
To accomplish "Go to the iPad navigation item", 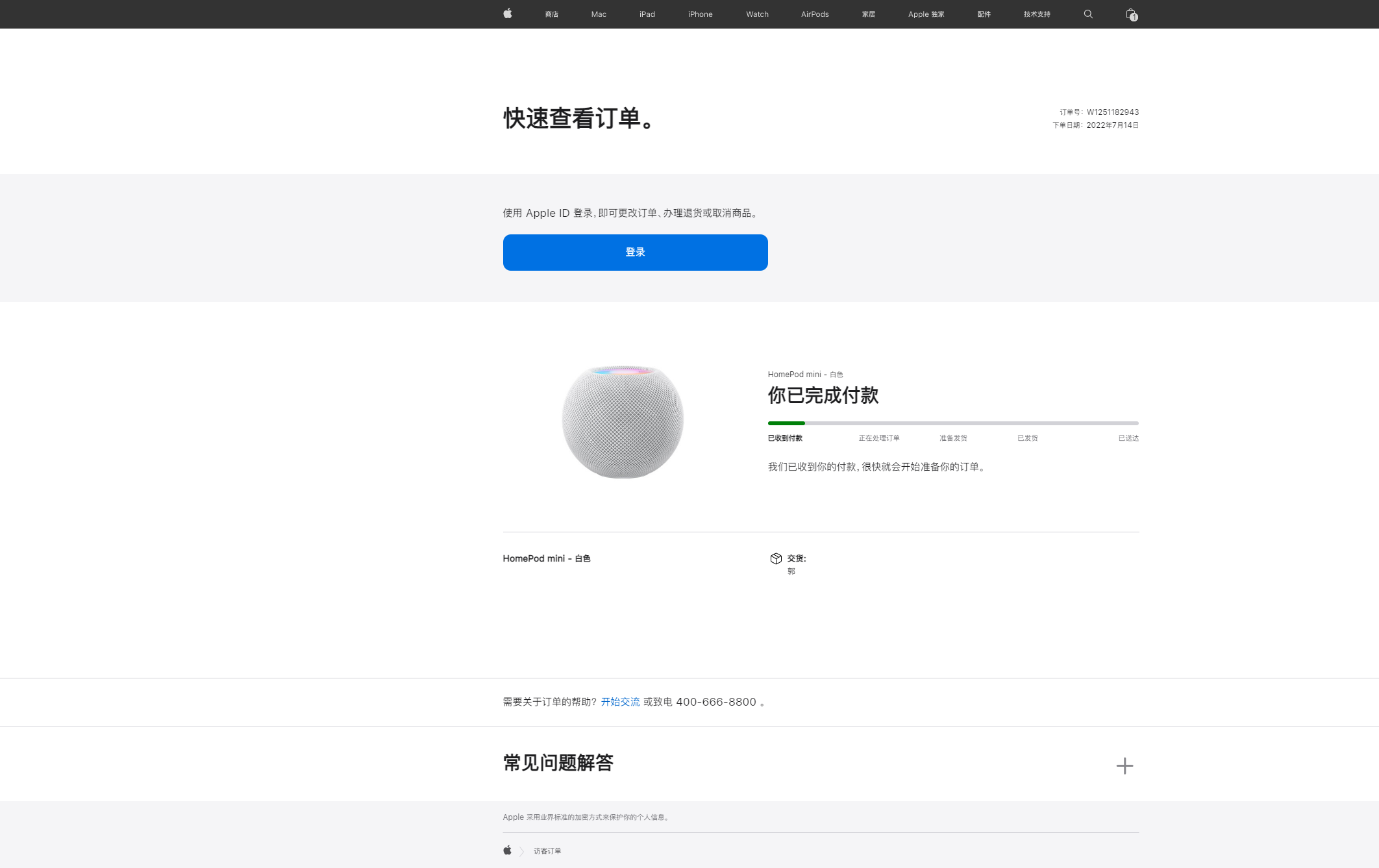I will (647, 14).
